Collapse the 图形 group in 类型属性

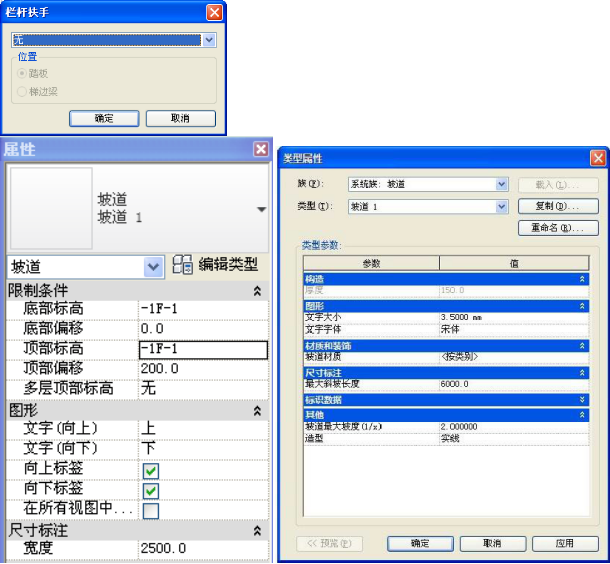click(582, 306)
